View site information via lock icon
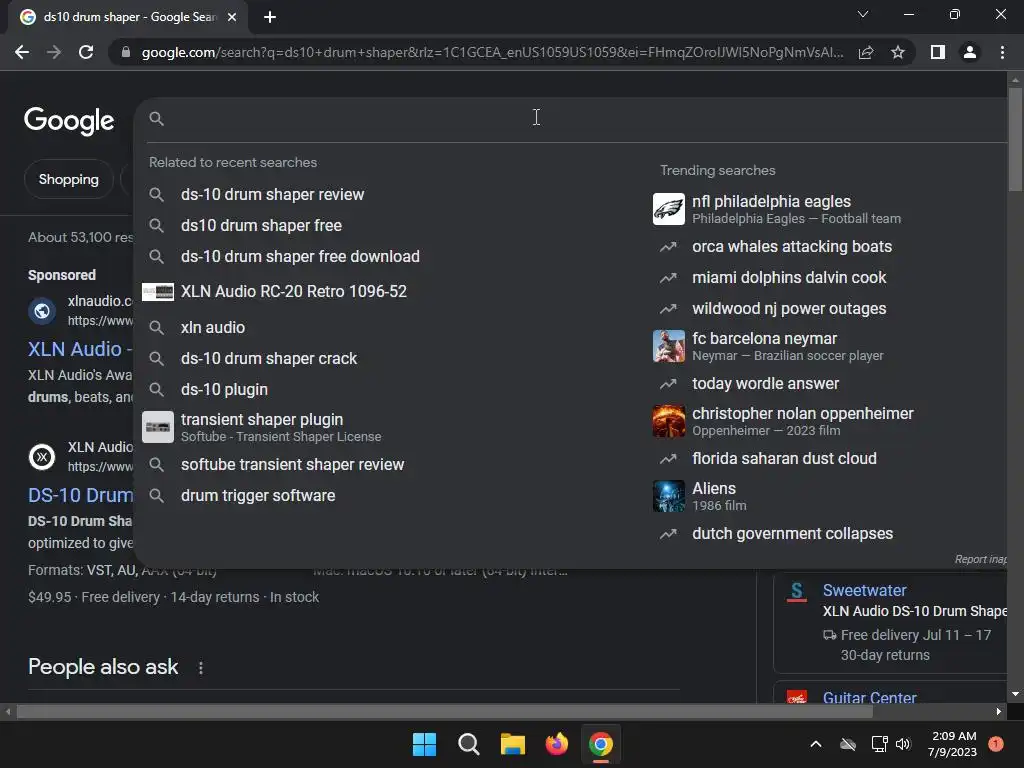This screenshot has width=1024, height=768. pos(126,52)
